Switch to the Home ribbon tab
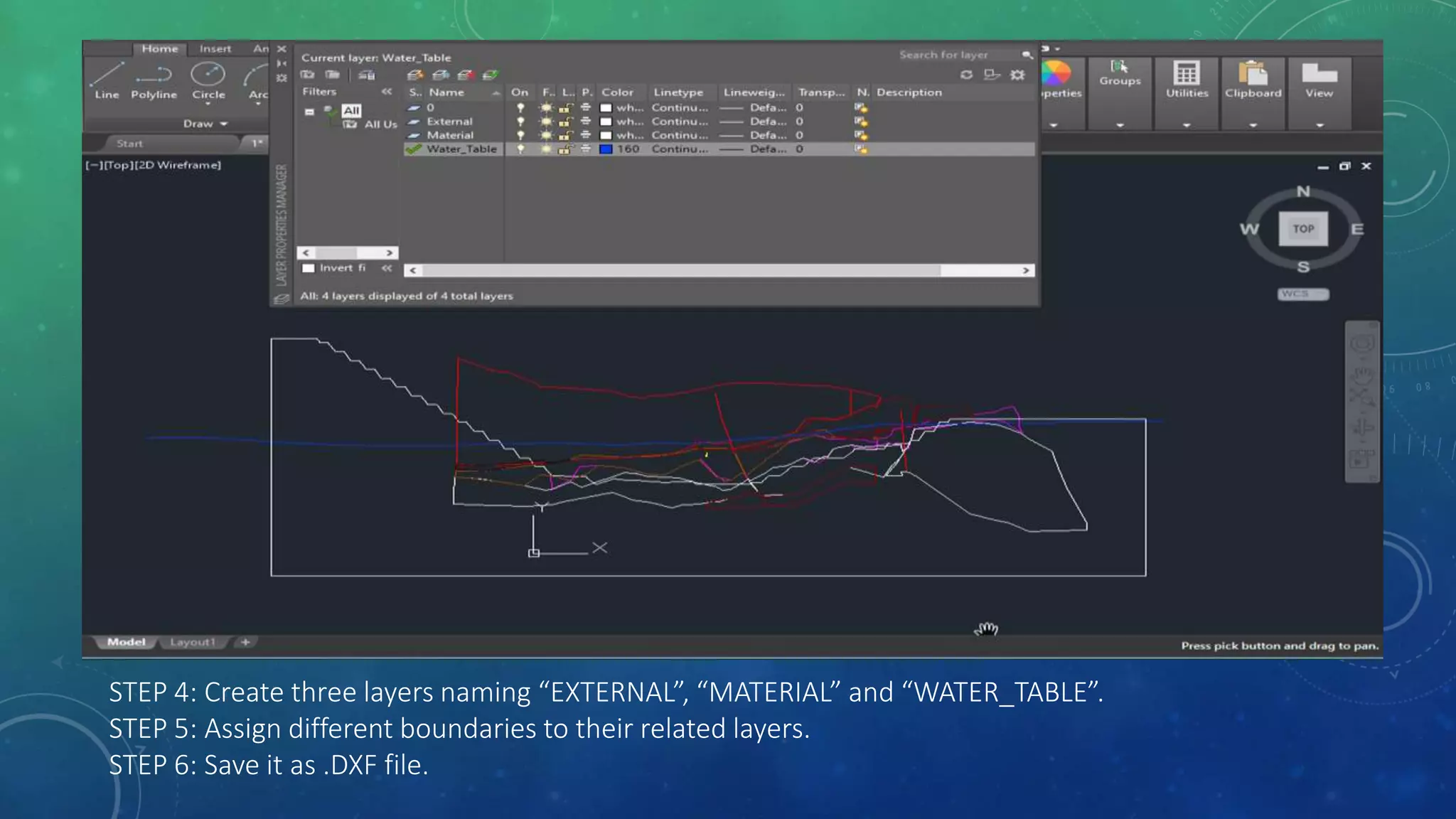The image size is (1456, 819). [x=159, y=49]
